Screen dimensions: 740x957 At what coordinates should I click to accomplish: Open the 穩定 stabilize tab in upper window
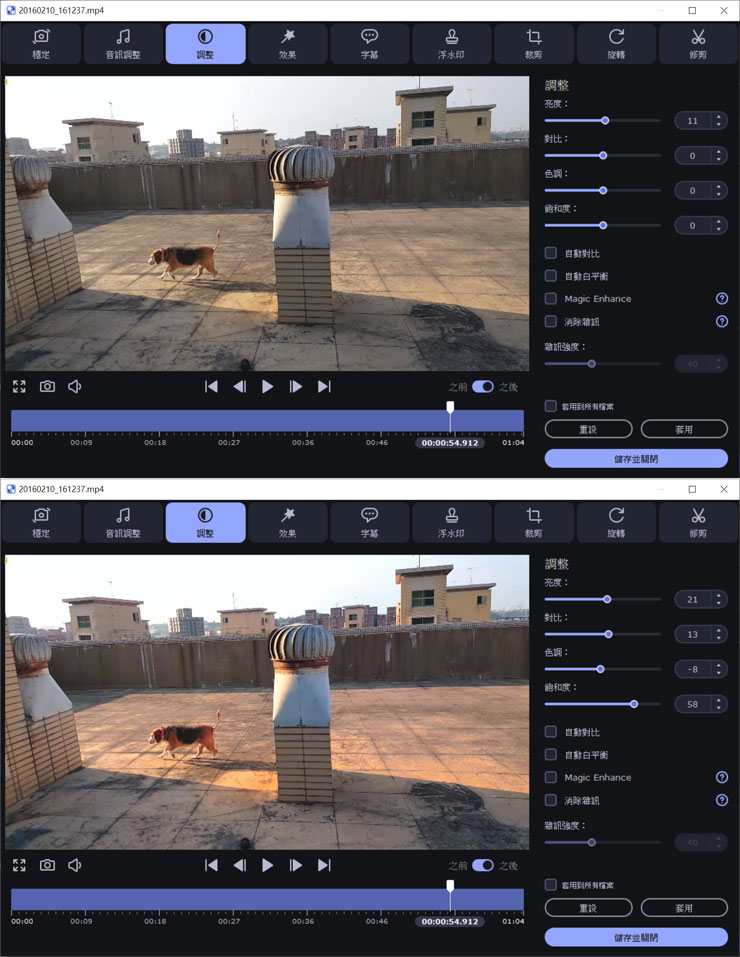tap(41, 44)
